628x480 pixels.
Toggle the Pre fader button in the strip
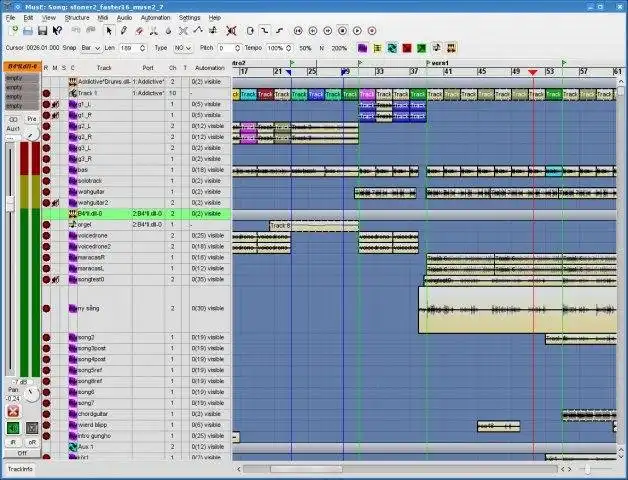[32, 119]
